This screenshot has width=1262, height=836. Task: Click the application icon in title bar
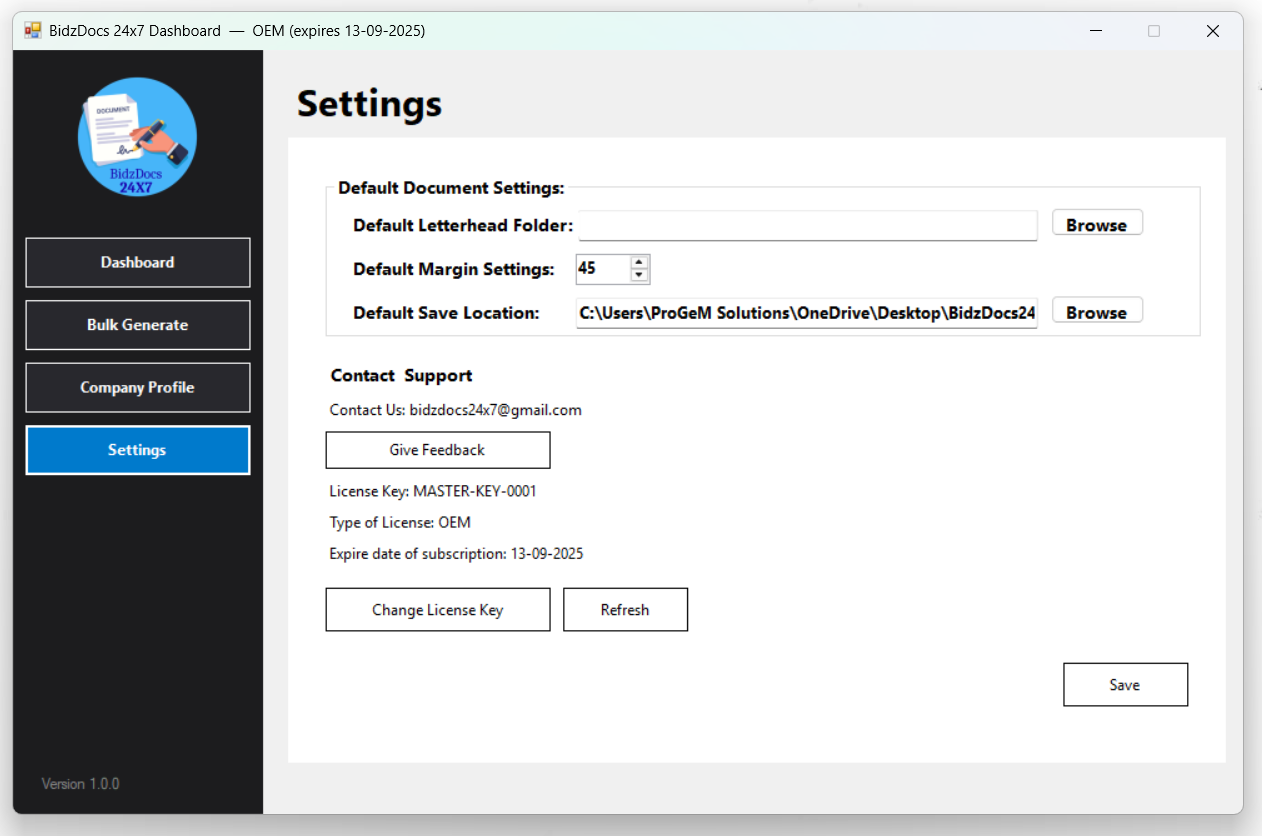pos(33,30)
